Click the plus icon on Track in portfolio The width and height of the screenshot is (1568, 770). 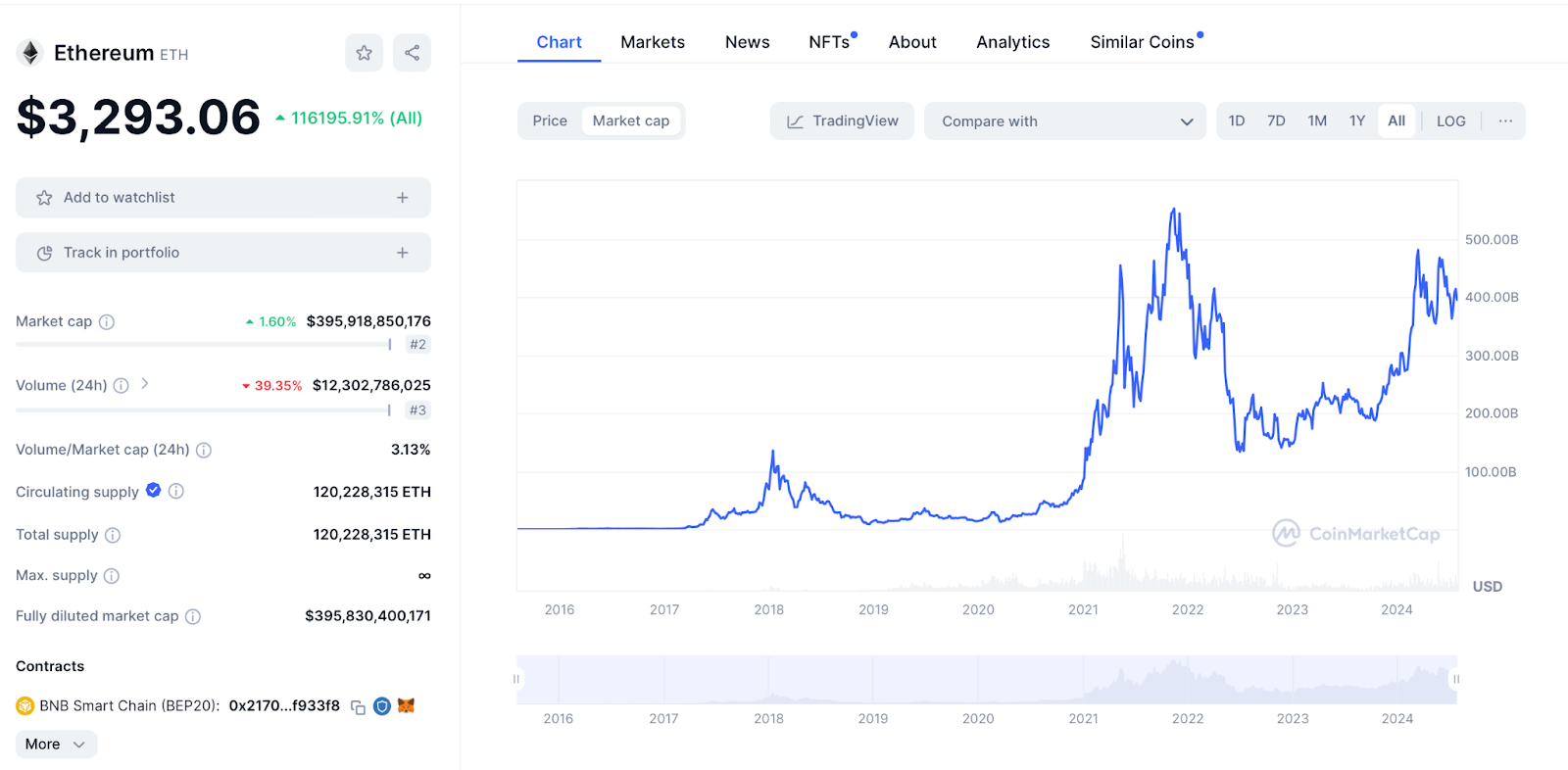click(x=402, y=253)
